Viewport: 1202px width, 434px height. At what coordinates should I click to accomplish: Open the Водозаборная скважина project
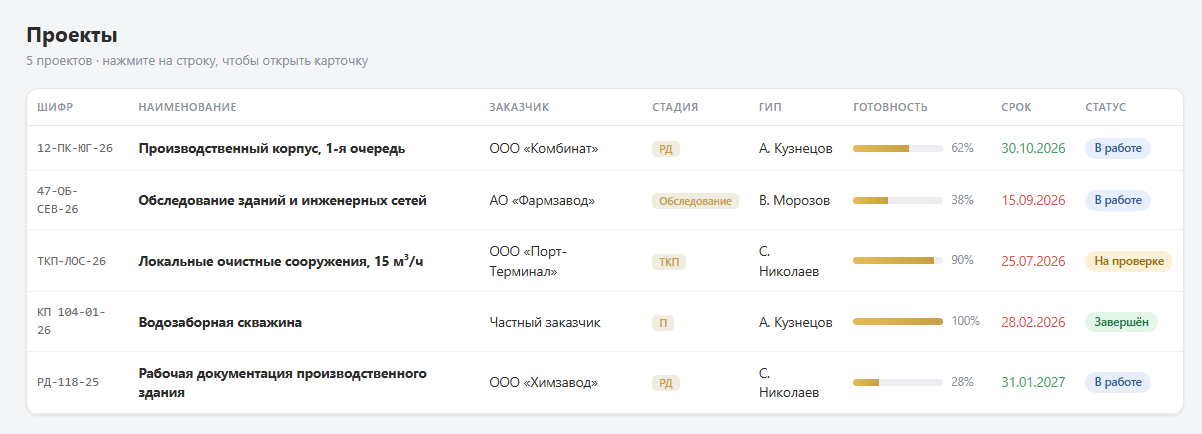tap(220, 322)
